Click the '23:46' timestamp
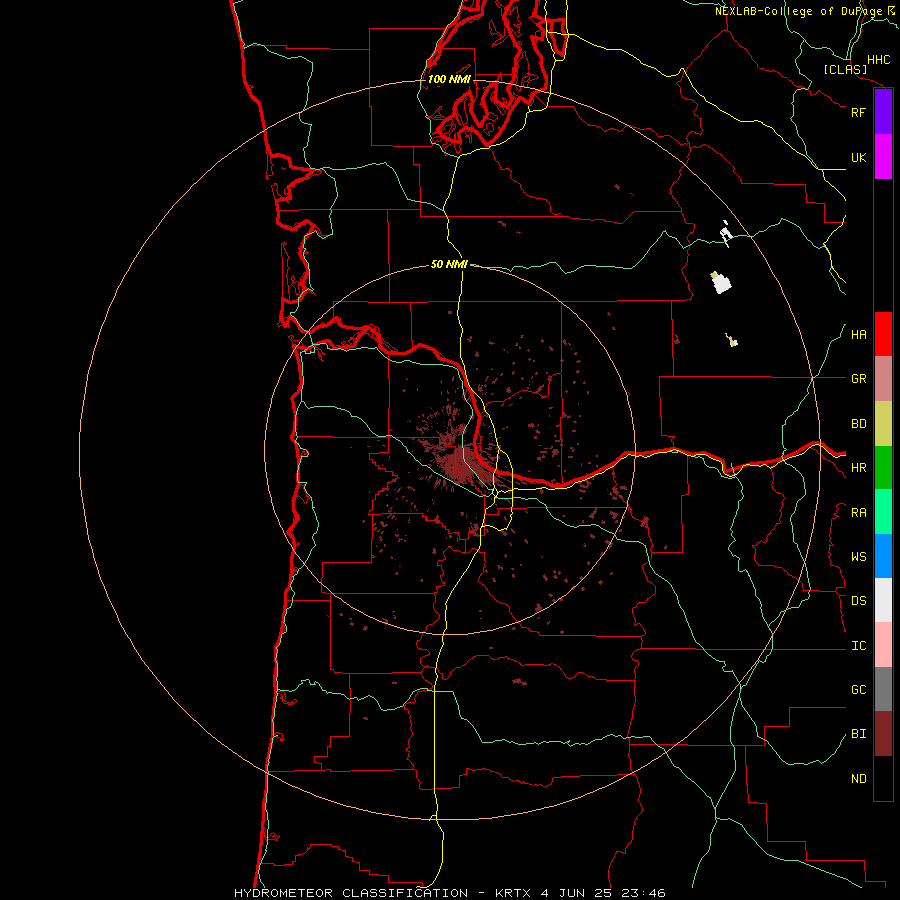The width and height of the screenshot is (900, 900). (x=643, y=893)
